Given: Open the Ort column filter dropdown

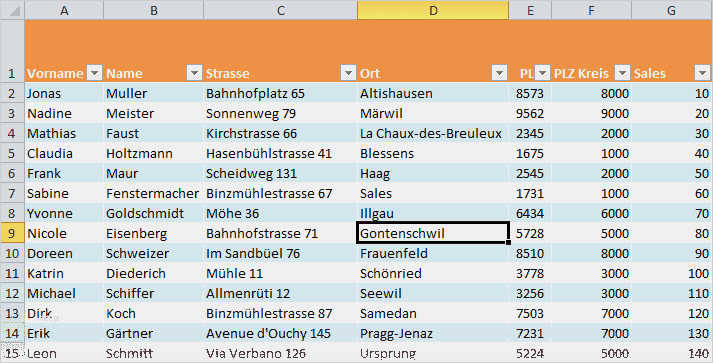Looking at the screenshot, I should click(499, 73).
